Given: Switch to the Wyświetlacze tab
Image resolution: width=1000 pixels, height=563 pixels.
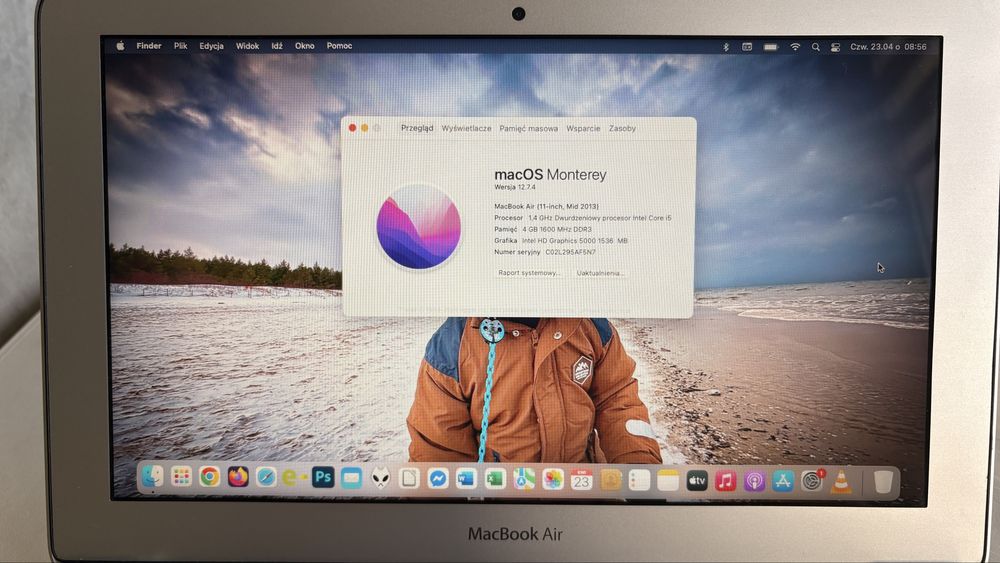Looking at the screenshot, I should point(466,128).
